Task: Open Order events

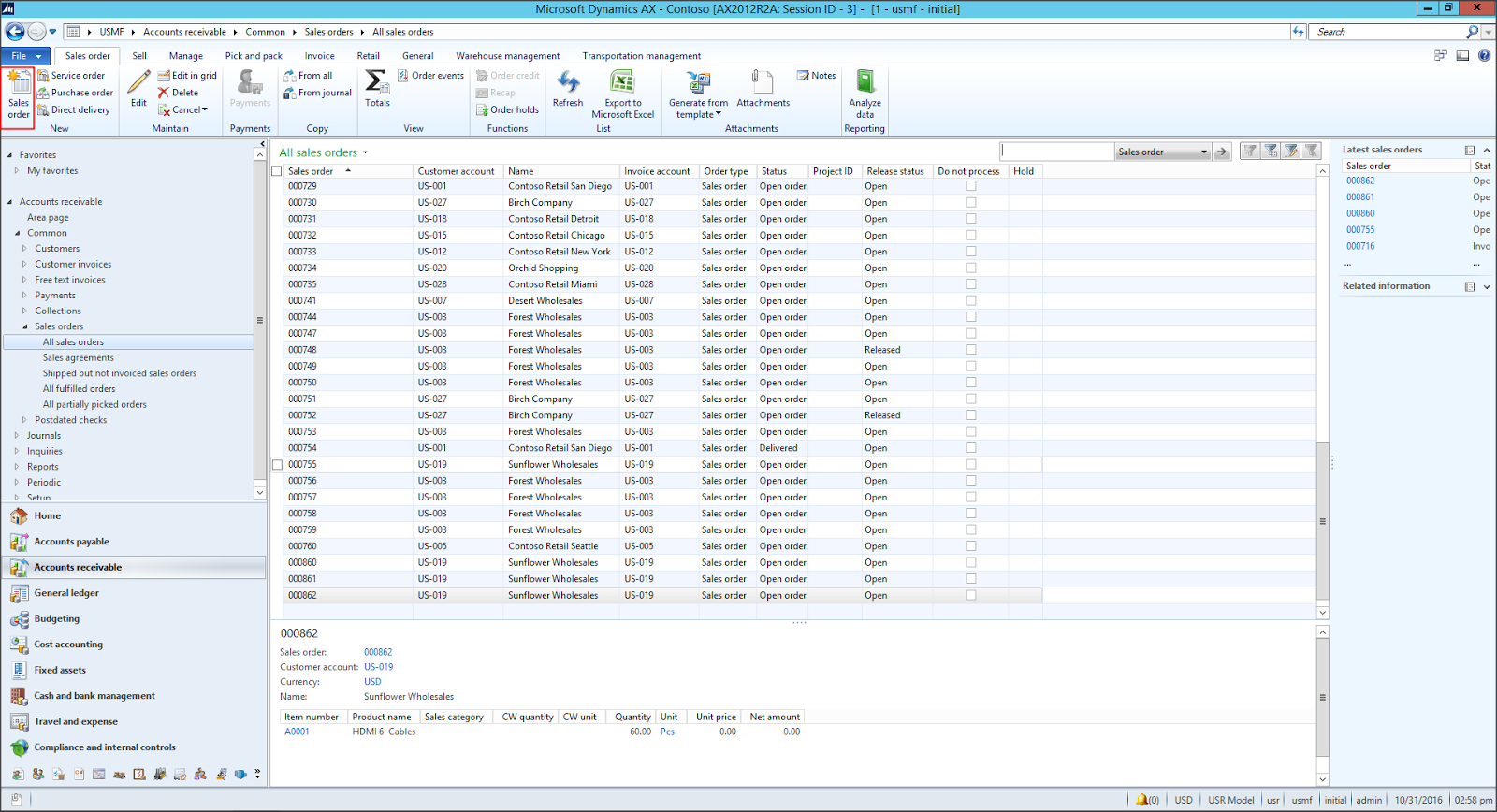Action: coord(430,76)
